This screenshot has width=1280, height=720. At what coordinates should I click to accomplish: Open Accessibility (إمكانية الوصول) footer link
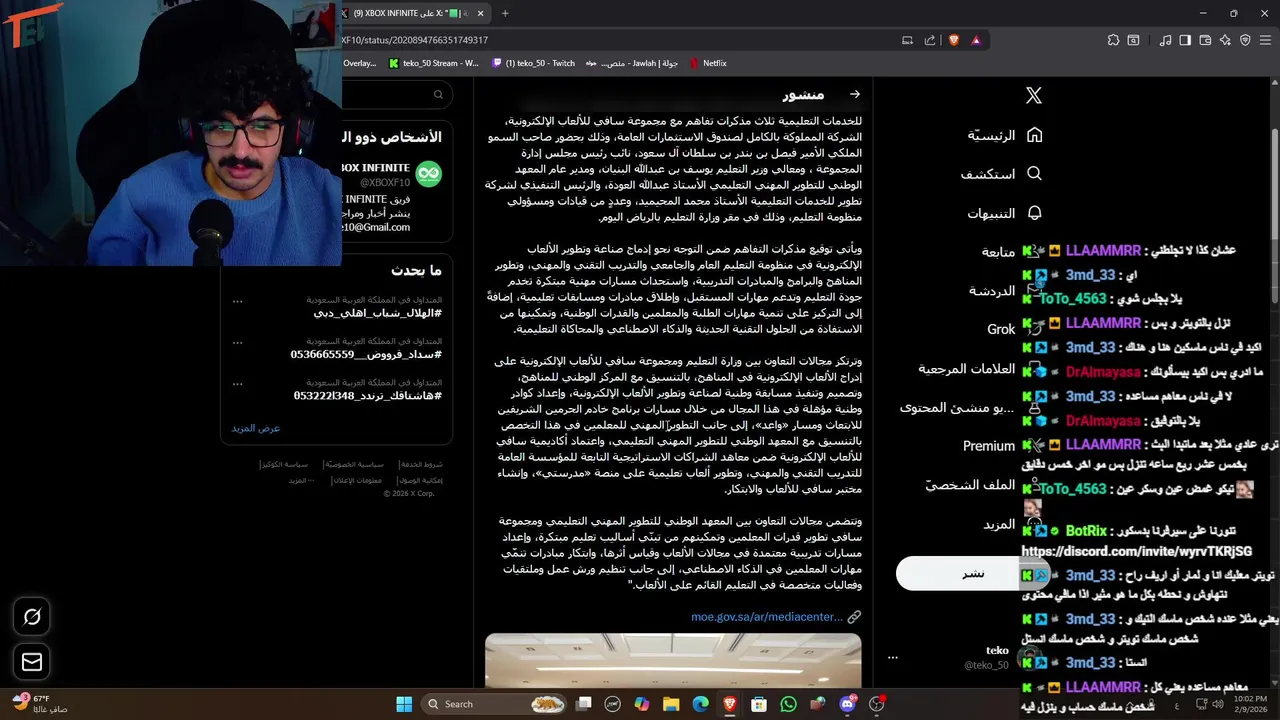click(x=420, y=480)
